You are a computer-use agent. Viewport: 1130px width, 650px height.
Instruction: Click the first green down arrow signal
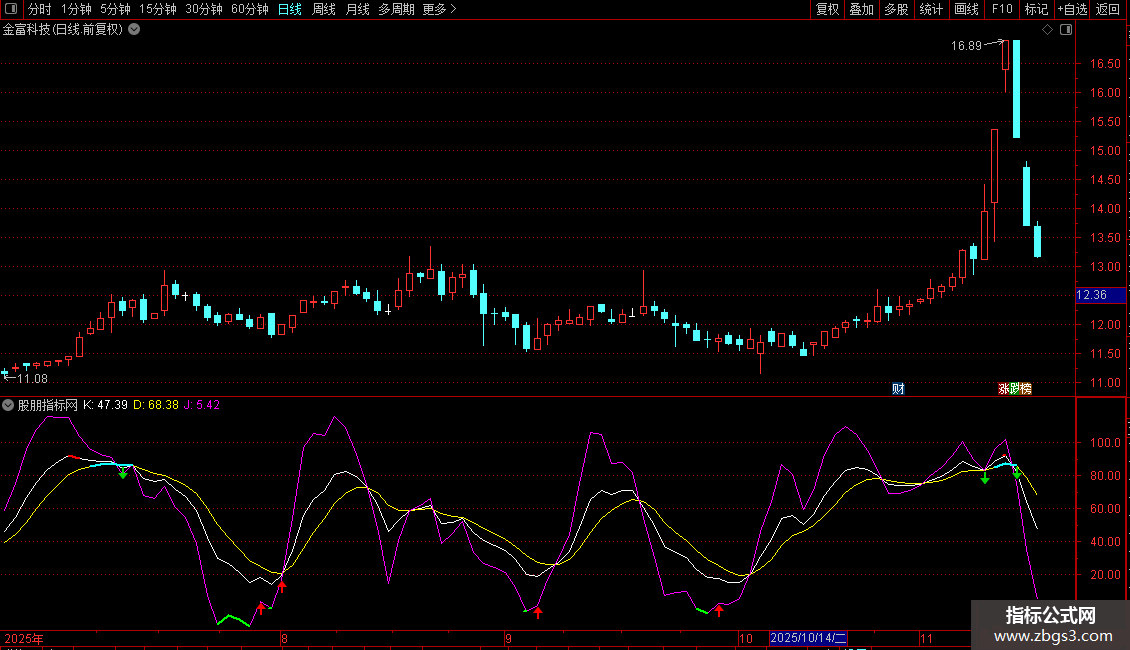[123, 473]
